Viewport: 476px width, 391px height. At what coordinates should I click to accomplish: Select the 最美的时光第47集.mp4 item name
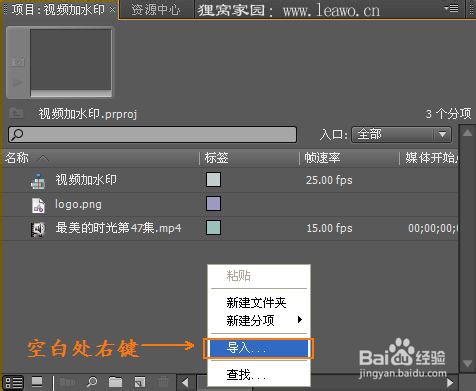(x=118, y=228)
